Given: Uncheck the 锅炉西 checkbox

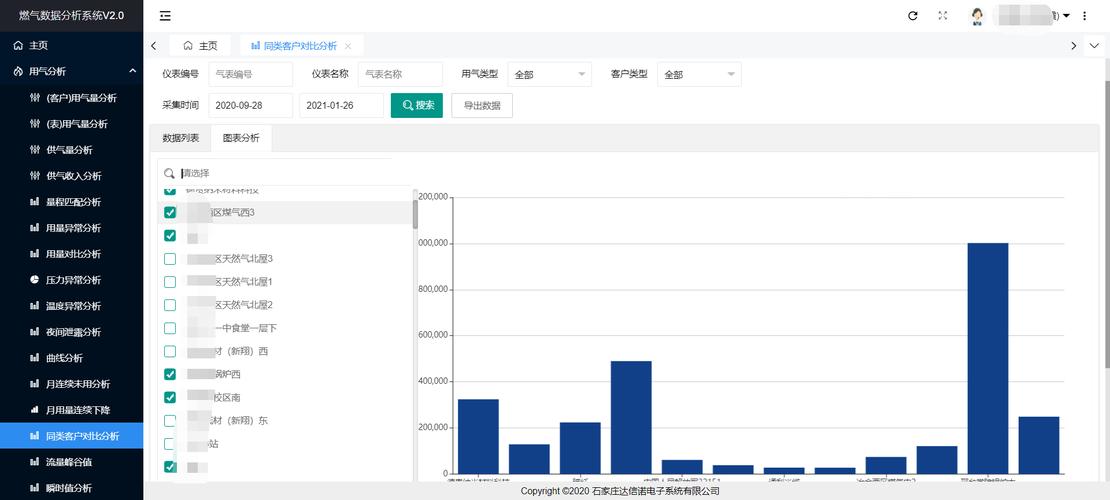Looking at the screenshot, I should point(170,374).
